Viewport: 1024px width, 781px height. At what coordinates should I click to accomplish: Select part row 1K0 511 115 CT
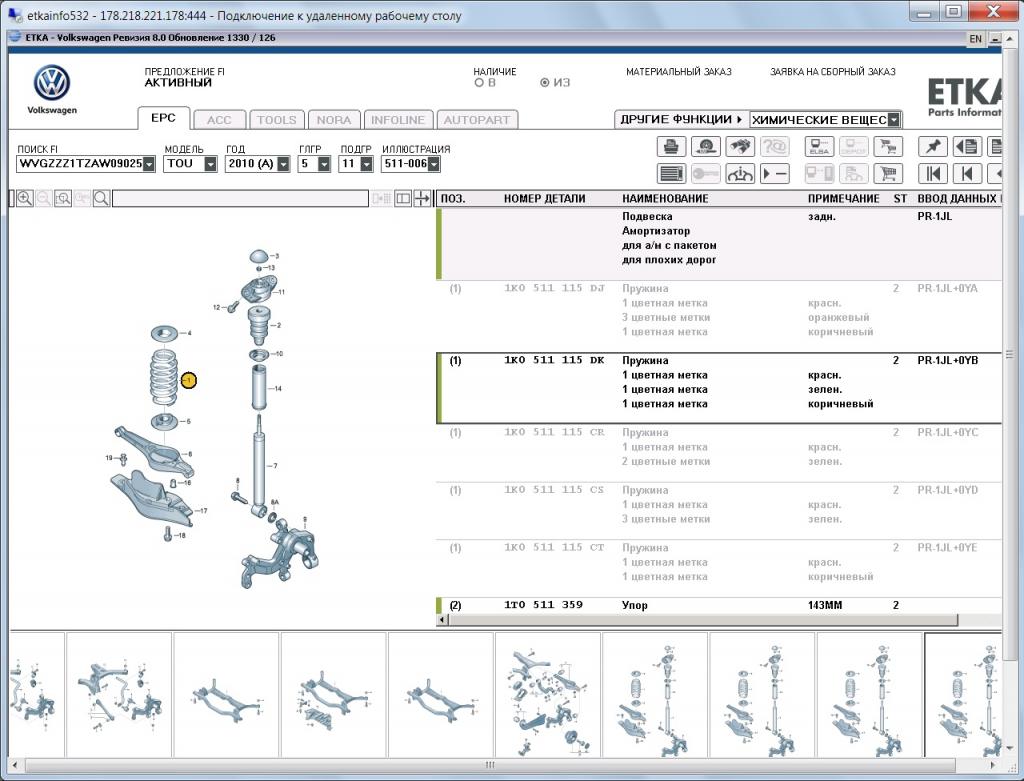[718, 568]
